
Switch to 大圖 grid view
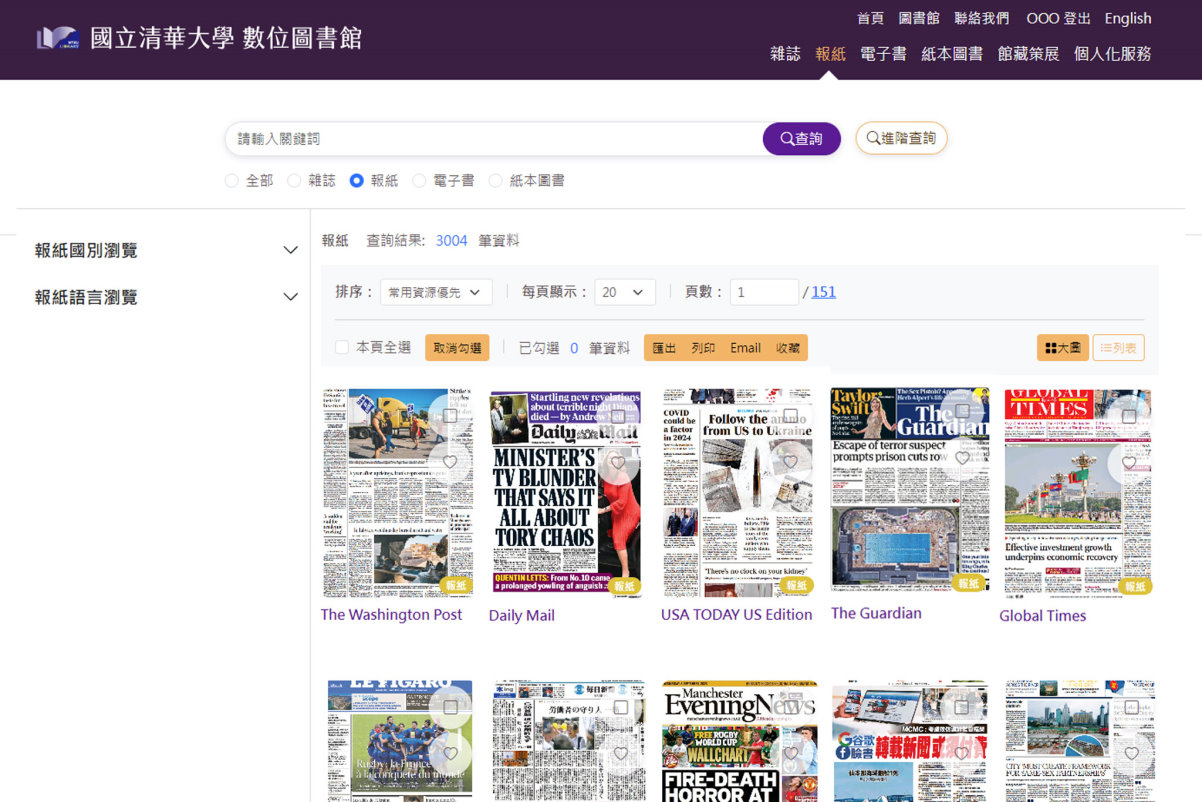click(1062, 348)
